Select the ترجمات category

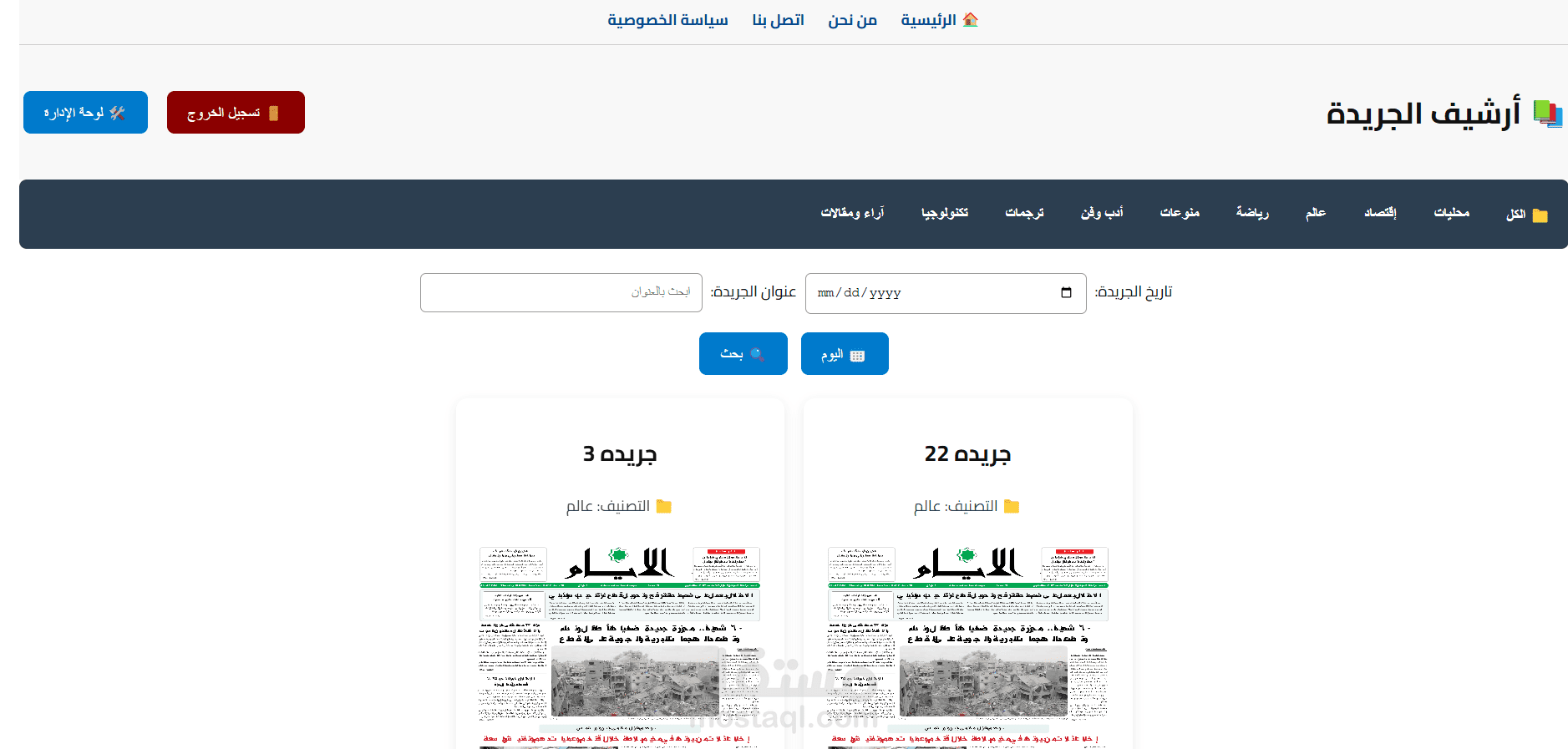[x=1024, y=213]
